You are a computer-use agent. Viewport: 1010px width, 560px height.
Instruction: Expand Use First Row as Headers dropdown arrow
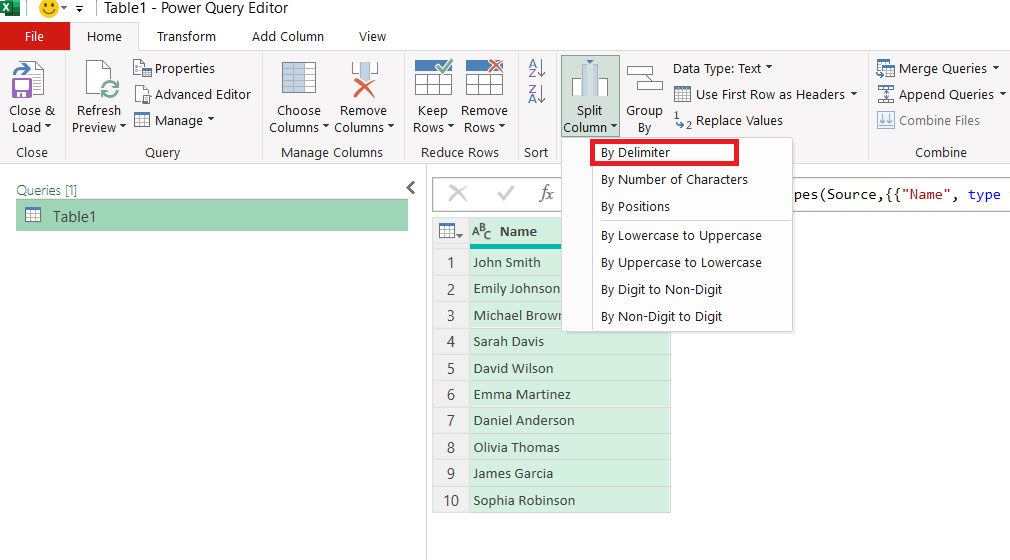coord(853,94)
